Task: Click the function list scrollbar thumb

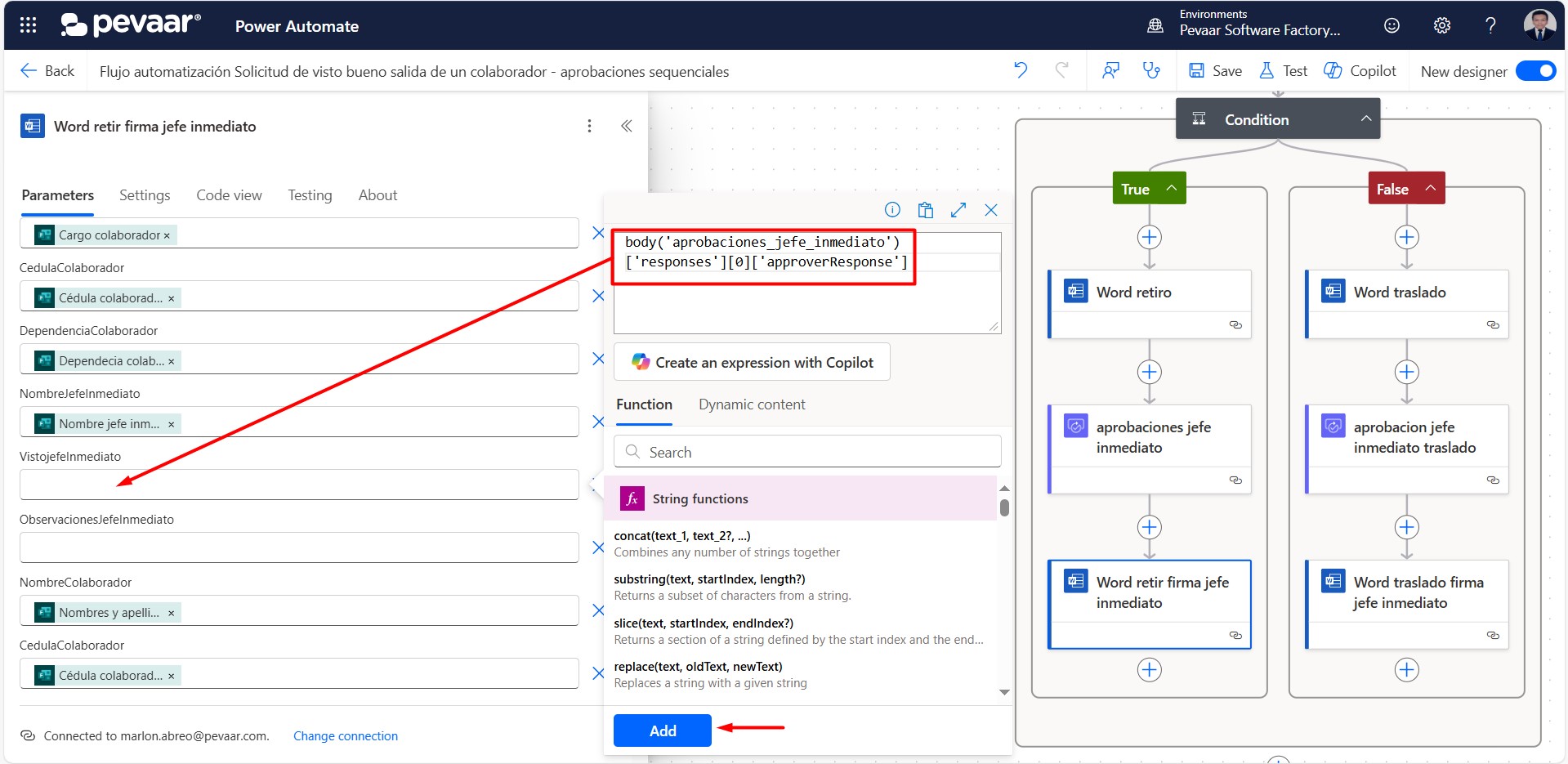Action: (x=1004, y=507)
